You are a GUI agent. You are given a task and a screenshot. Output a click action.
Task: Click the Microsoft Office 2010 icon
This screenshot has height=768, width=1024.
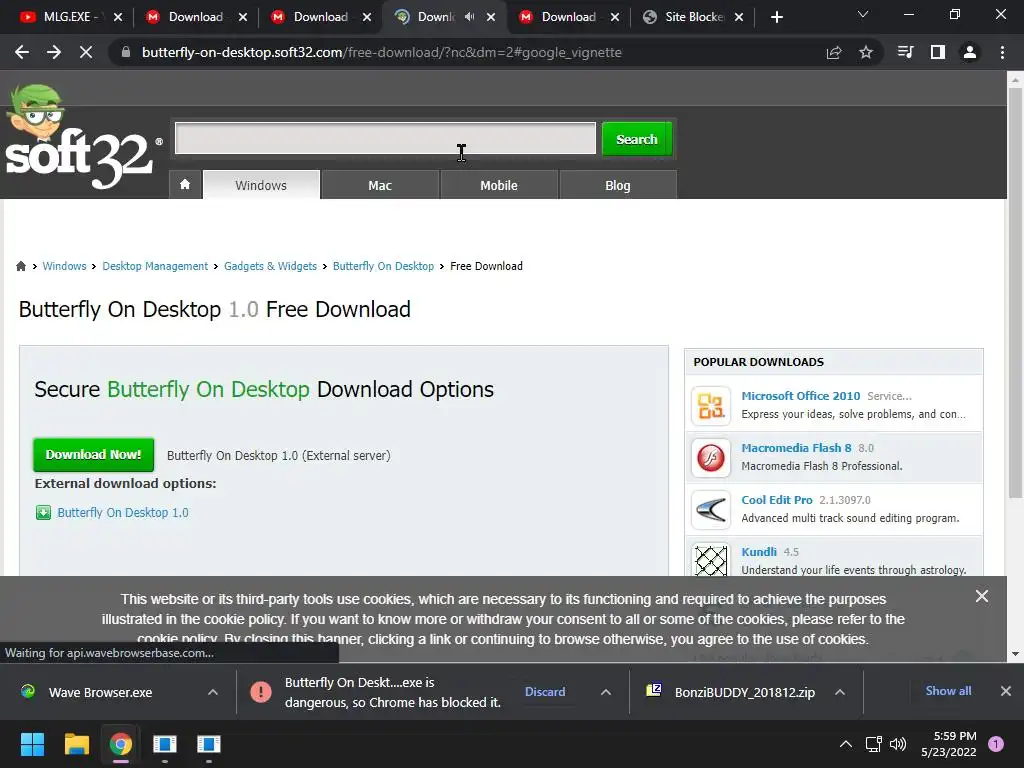711,405
